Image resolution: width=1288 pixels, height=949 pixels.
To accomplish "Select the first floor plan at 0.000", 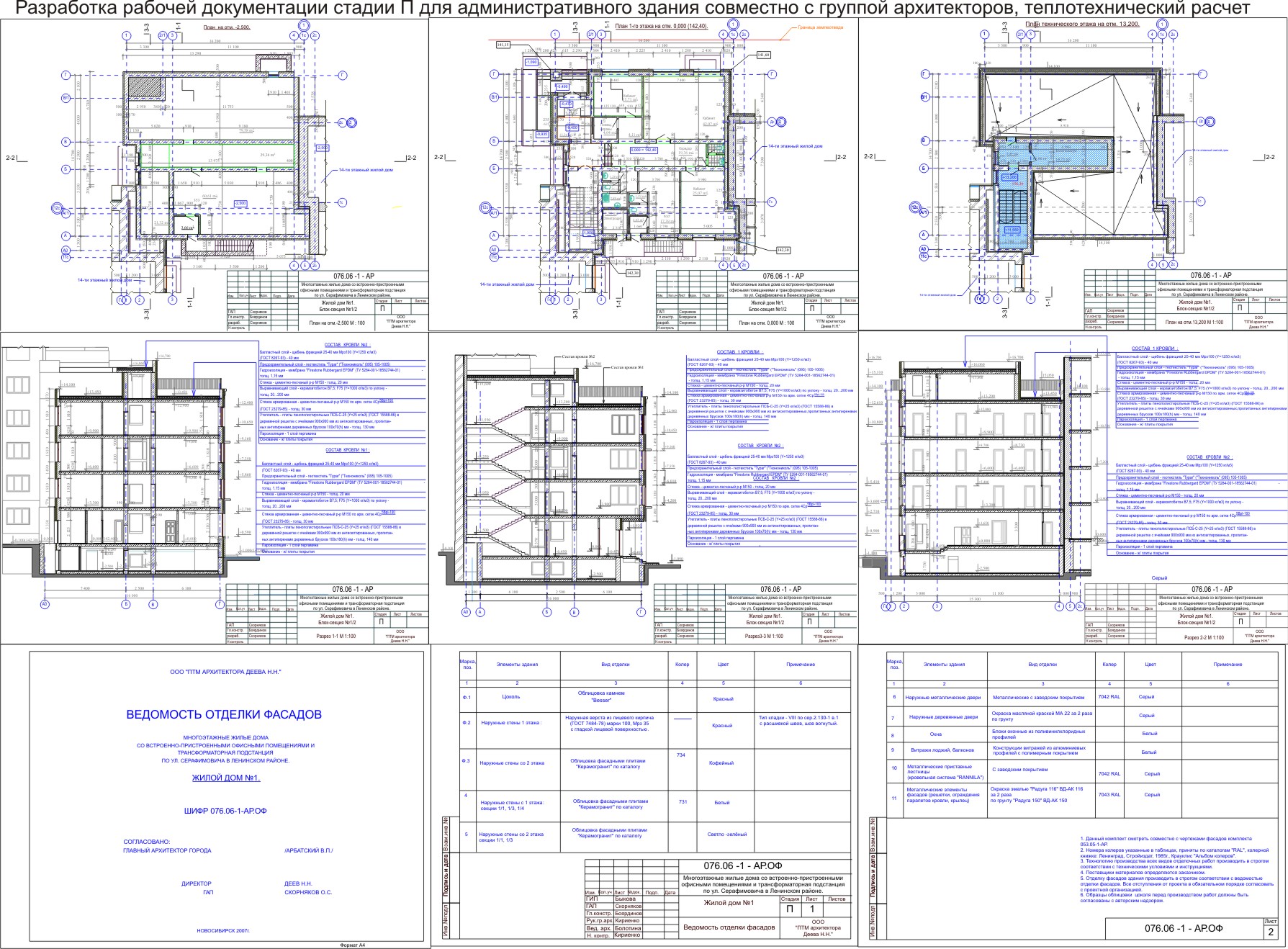I will 644,175.
